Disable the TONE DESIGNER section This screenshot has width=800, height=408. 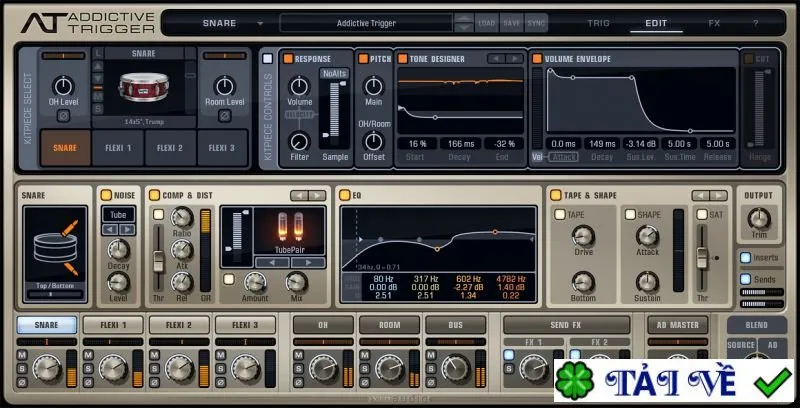403,59
